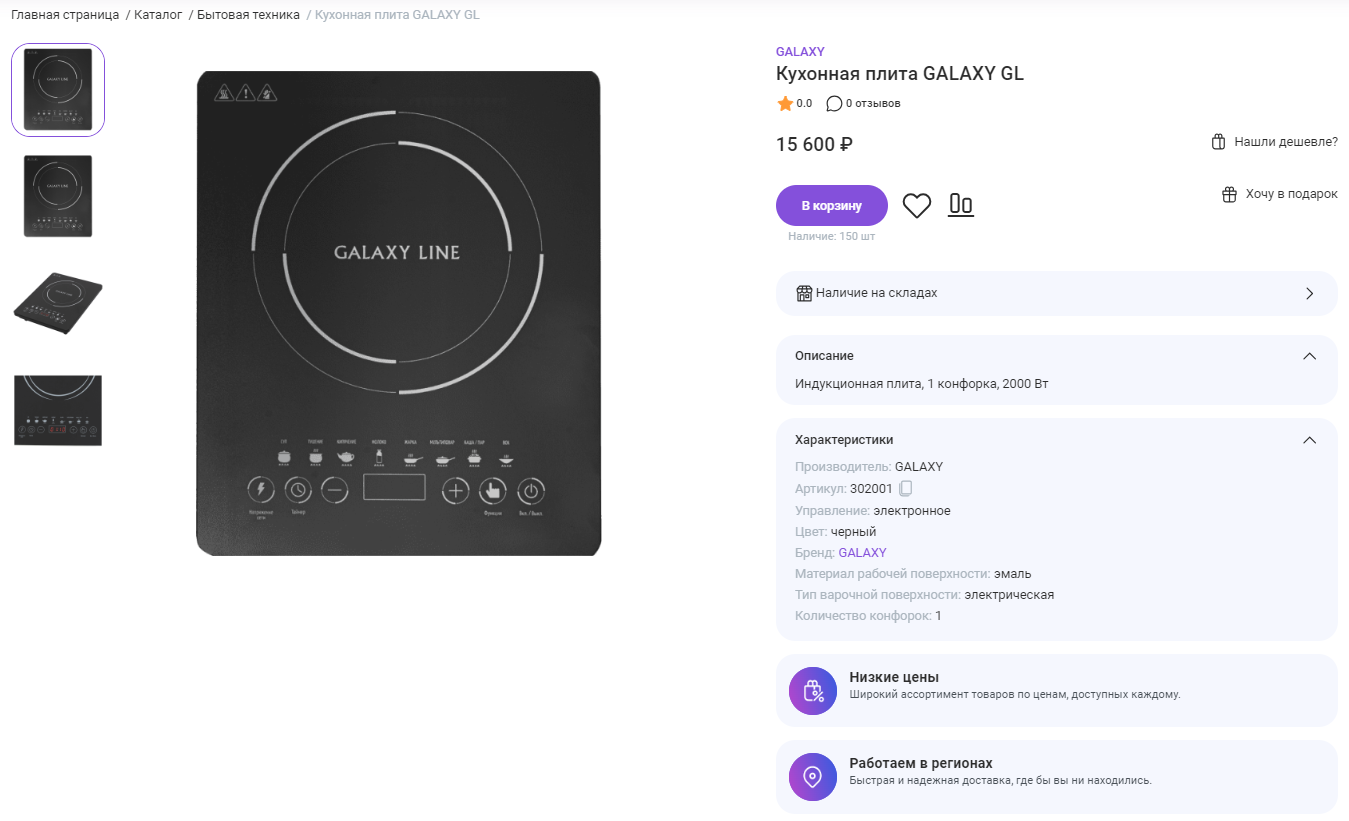1349x821 pixels.
Task: Expand Наличие на складах with right chevron
Action: pyautogui.click(x=1310, y=294)
